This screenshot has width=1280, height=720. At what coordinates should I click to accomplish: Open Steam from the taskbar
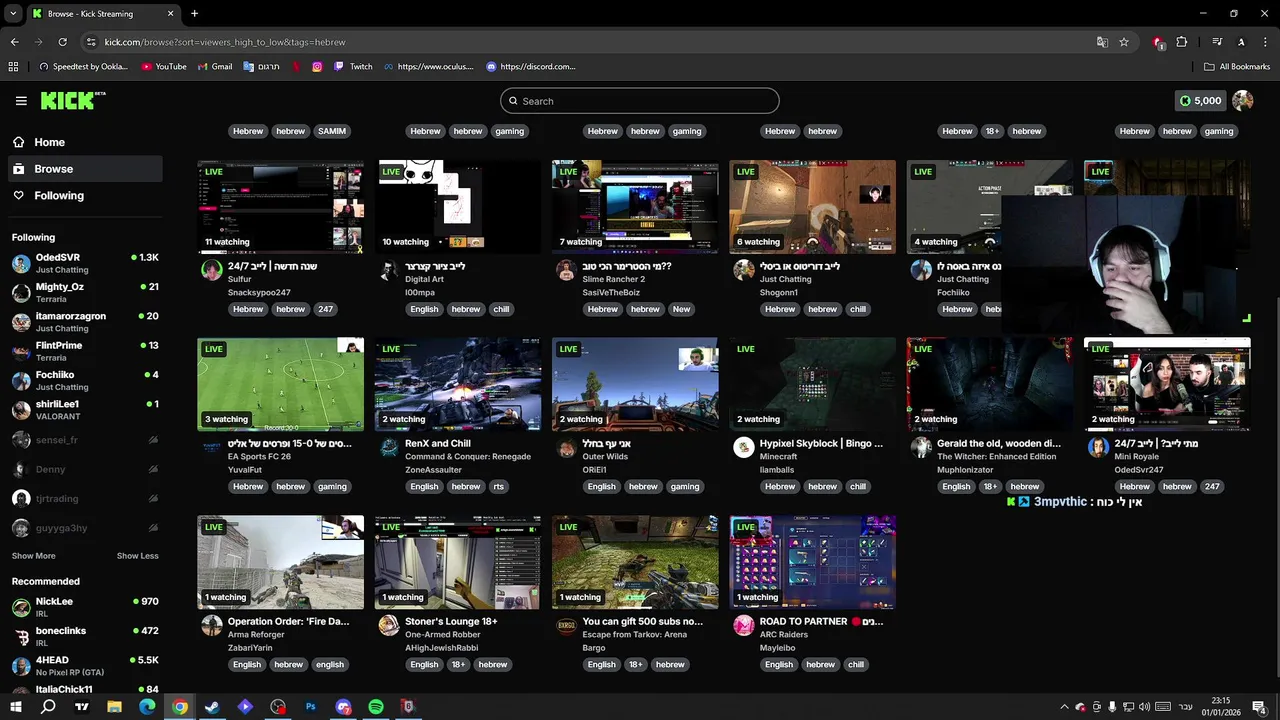(212, 707)
